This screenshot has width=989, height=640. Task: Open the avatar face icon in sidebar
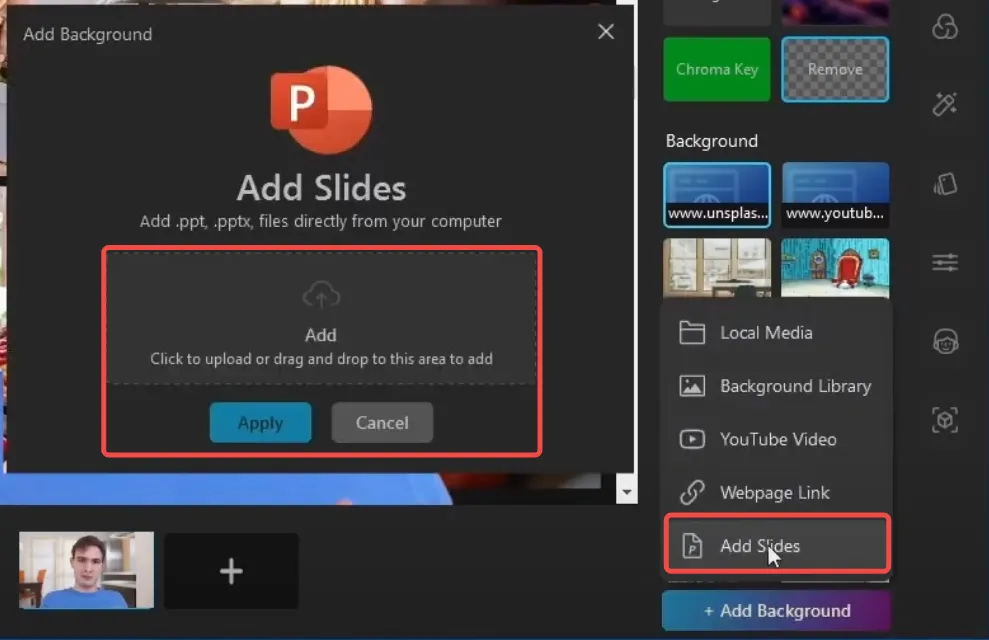945,341
